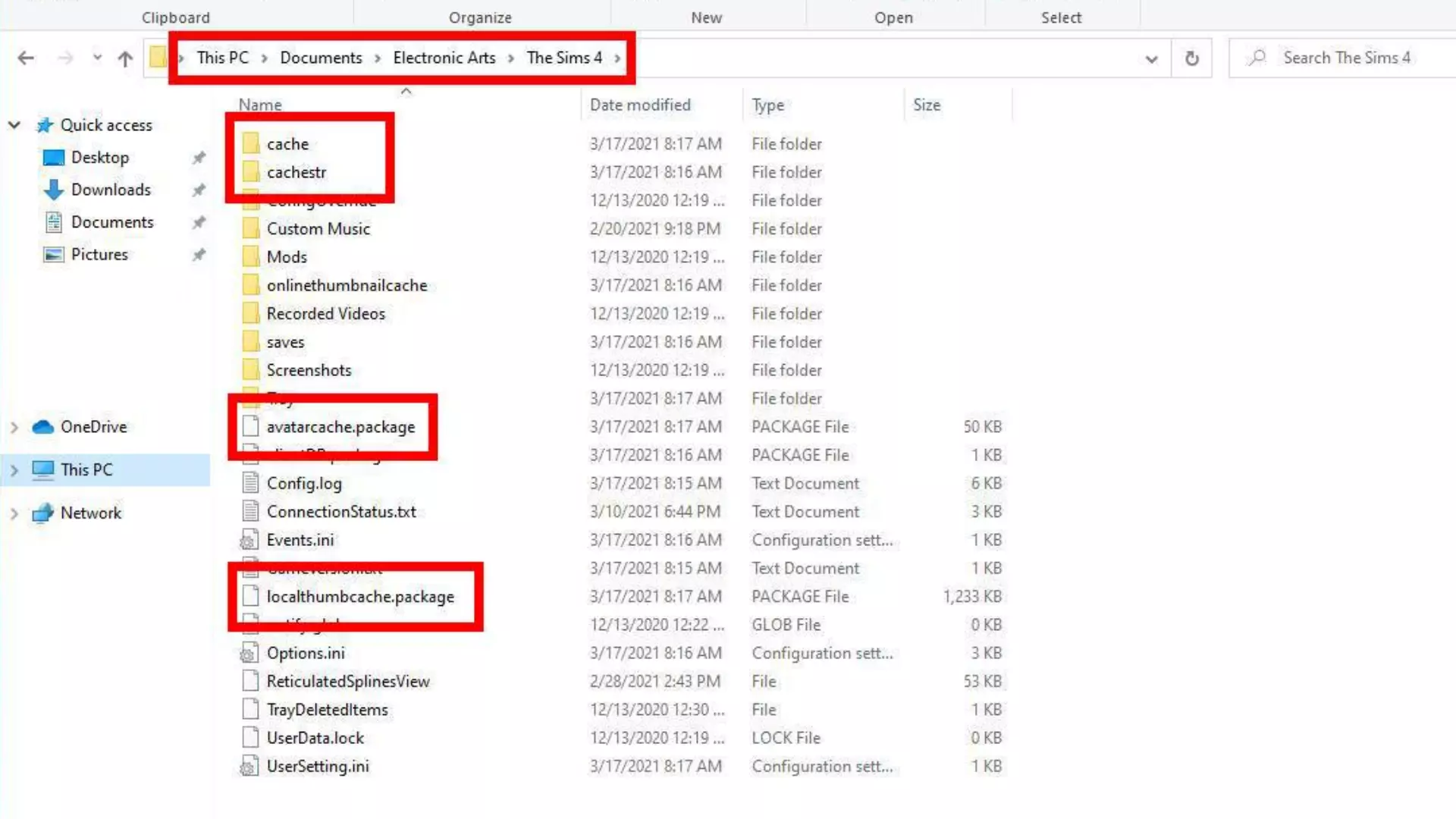Click the Clipboard menu tab
Screen dimensions: 1456x819
(x=176, y=17)
